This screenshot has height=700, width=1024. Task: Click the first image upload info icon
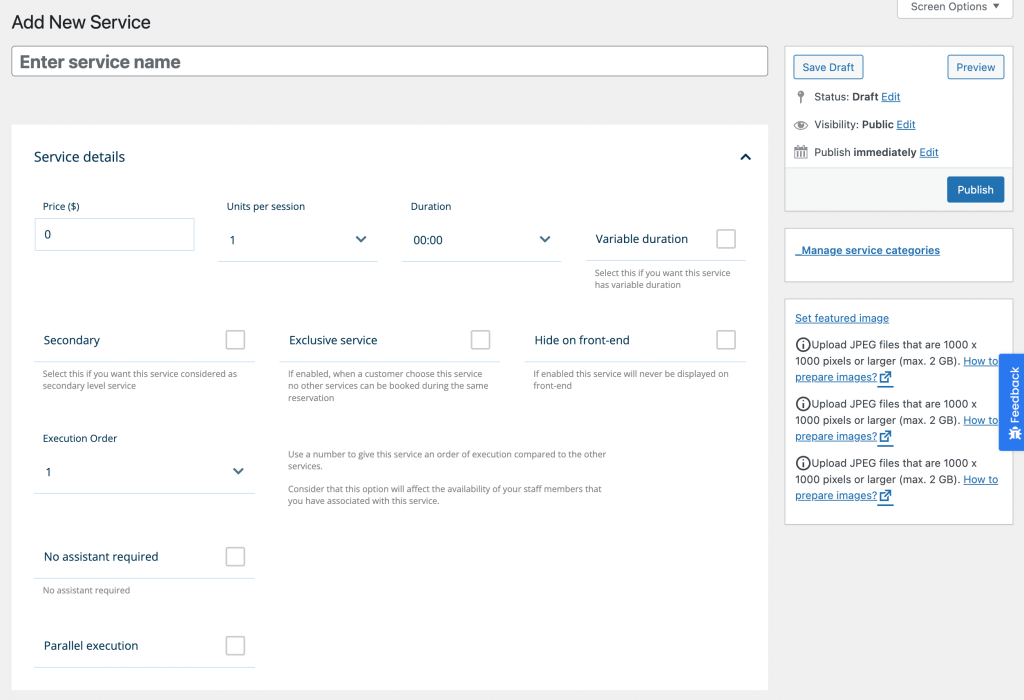pyautogui.click(x=802, y=345)
